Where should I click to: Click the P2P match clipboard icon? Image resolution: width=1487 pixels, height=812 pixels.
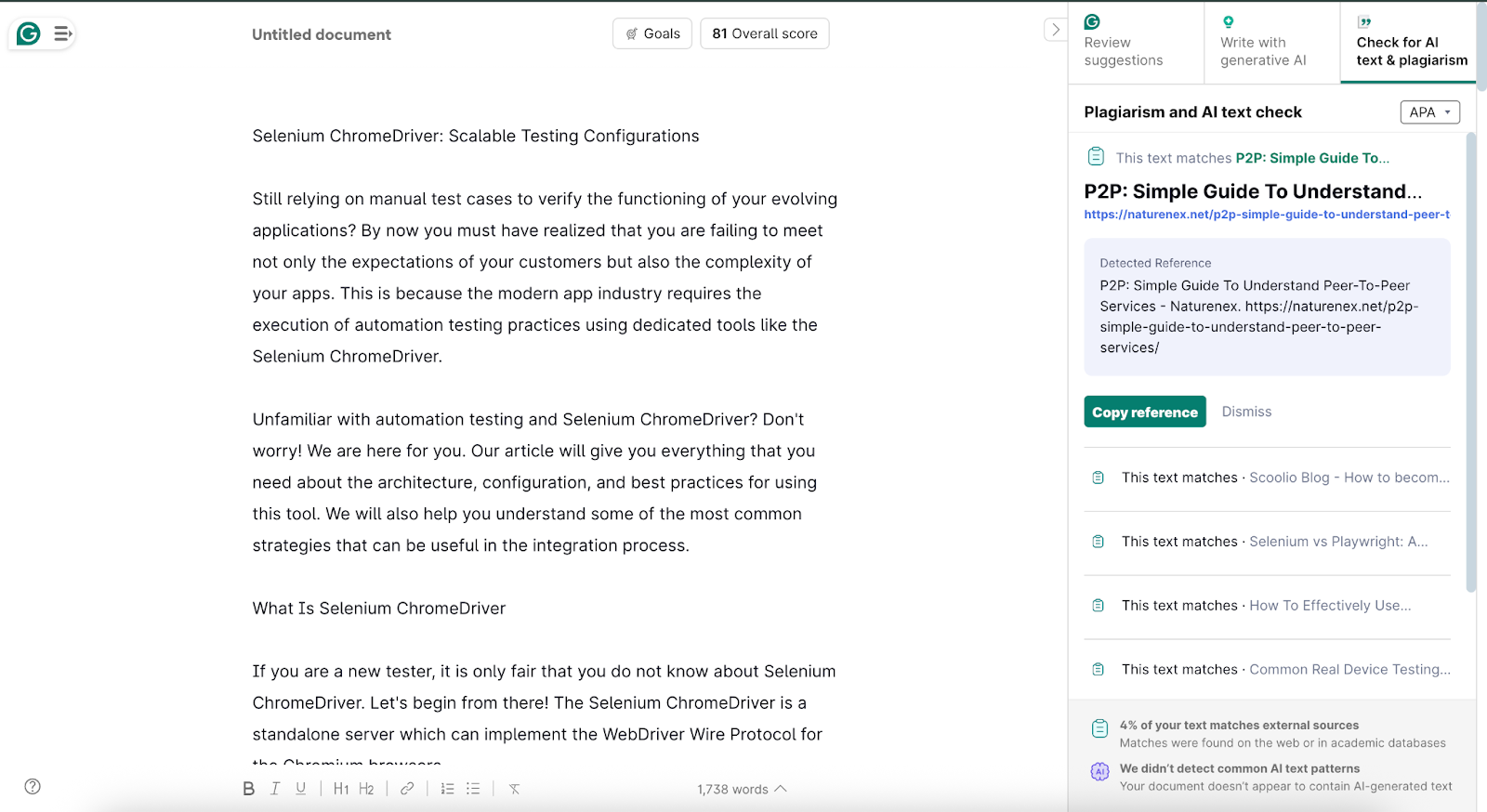coord(1097,157)
